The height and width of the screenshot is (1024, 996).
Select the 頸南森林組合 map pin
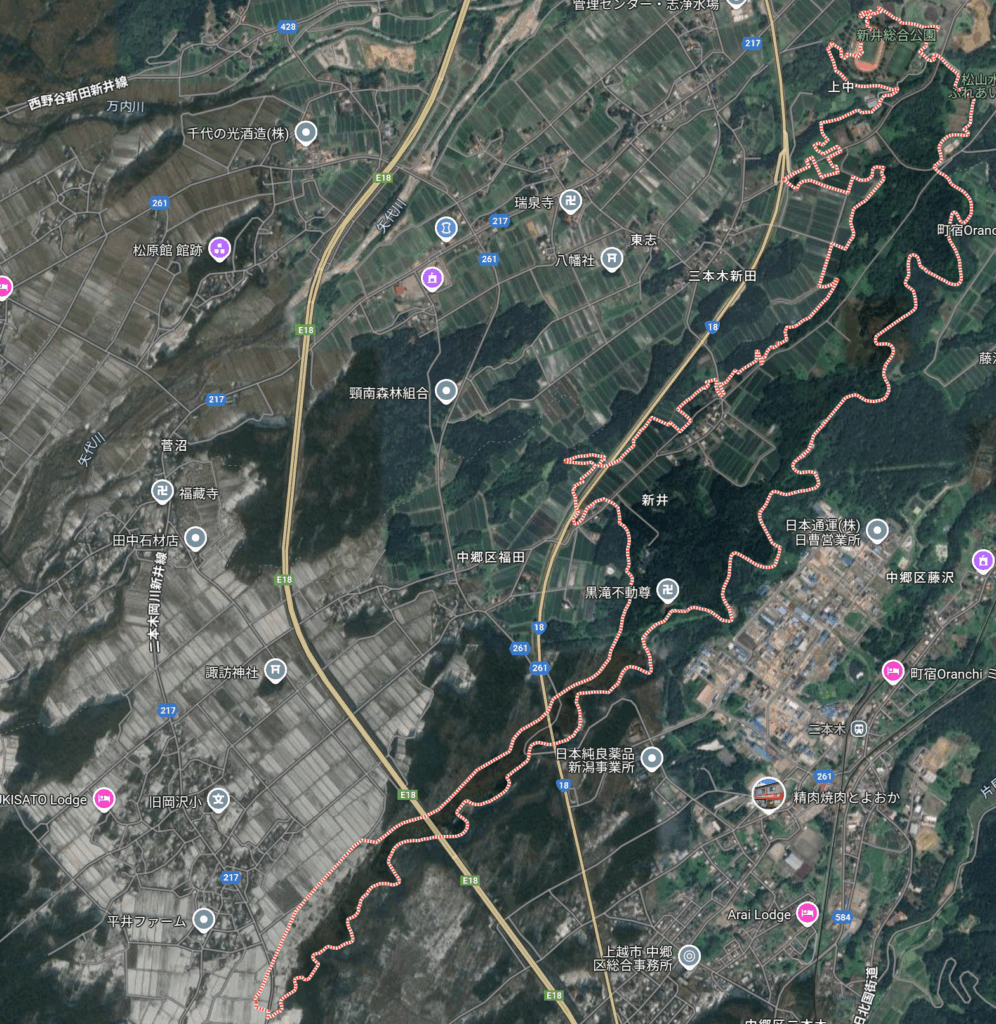(x=446, y=391)
